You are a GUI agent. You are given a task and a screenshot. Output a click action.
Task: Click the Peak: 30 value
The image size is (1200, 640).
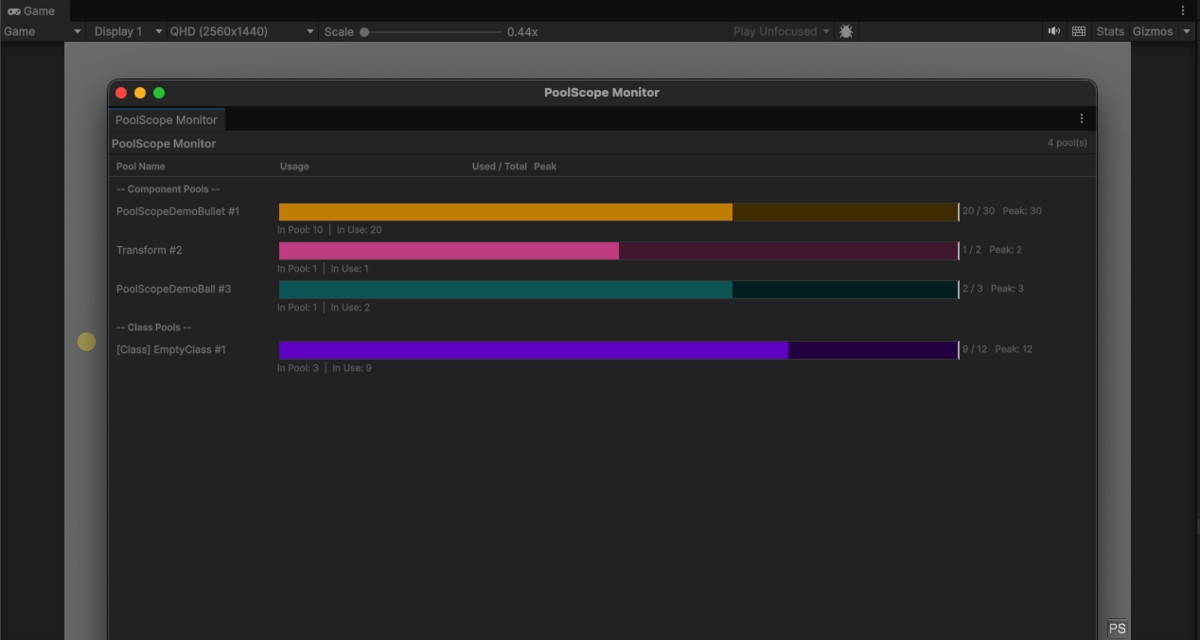click(1022, 211)
